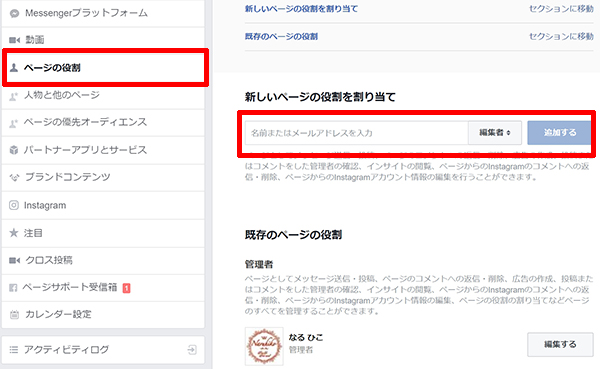
Task: Open the クロス投稿 settings entry
Action: click(x=103, y=260)
